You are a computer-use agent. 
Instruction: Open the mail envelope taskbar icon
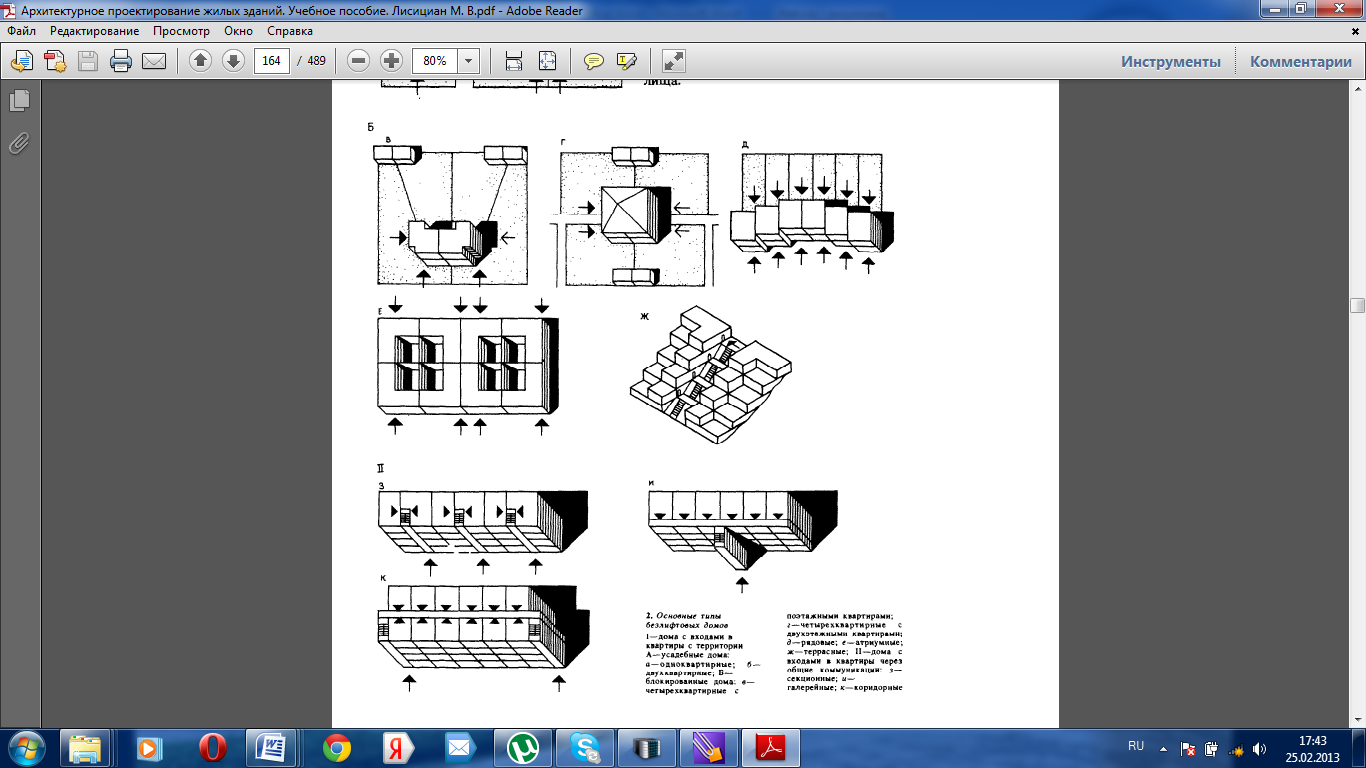(x=459, y=747)
